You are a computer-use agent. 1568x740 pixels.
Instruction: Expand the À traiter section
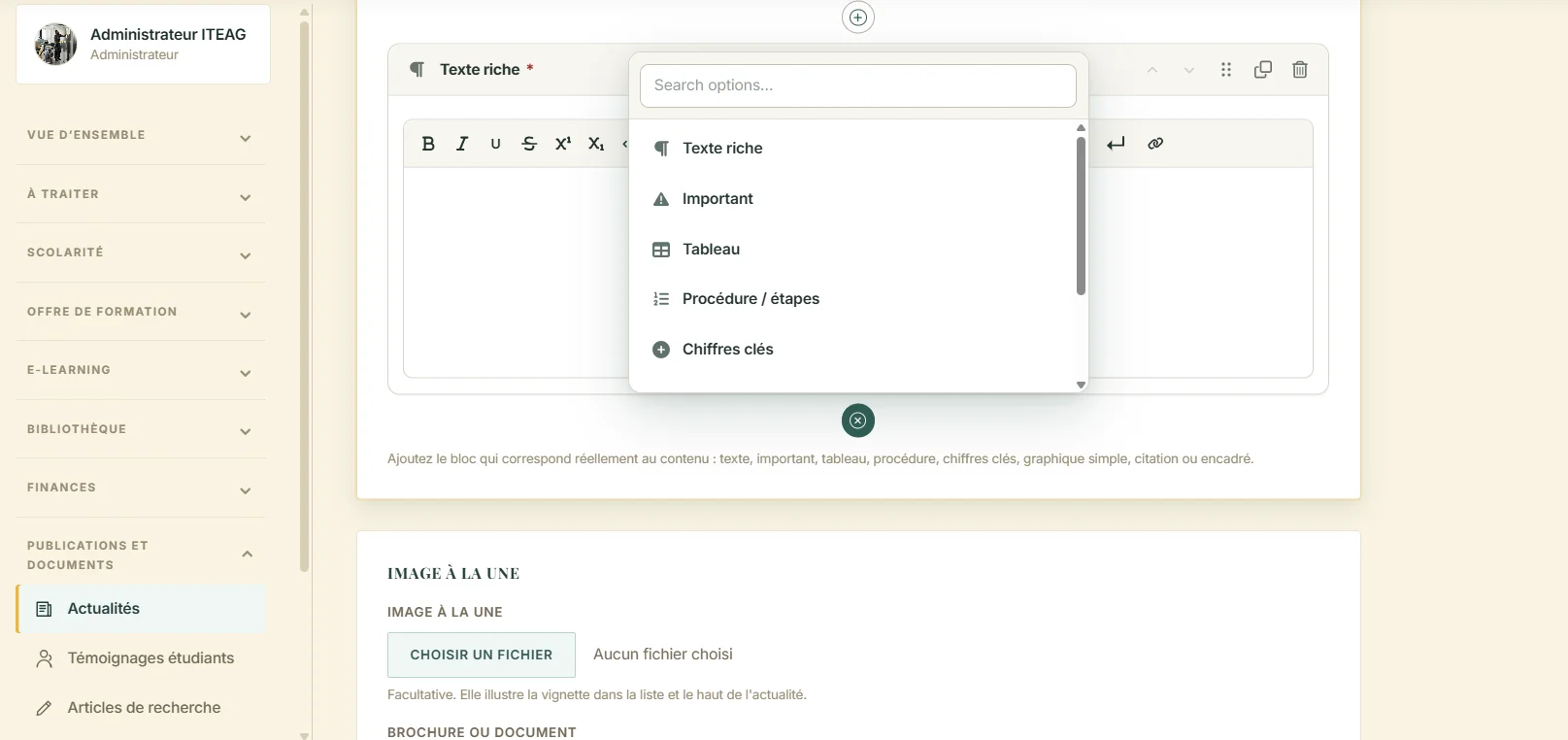point(141,194)
